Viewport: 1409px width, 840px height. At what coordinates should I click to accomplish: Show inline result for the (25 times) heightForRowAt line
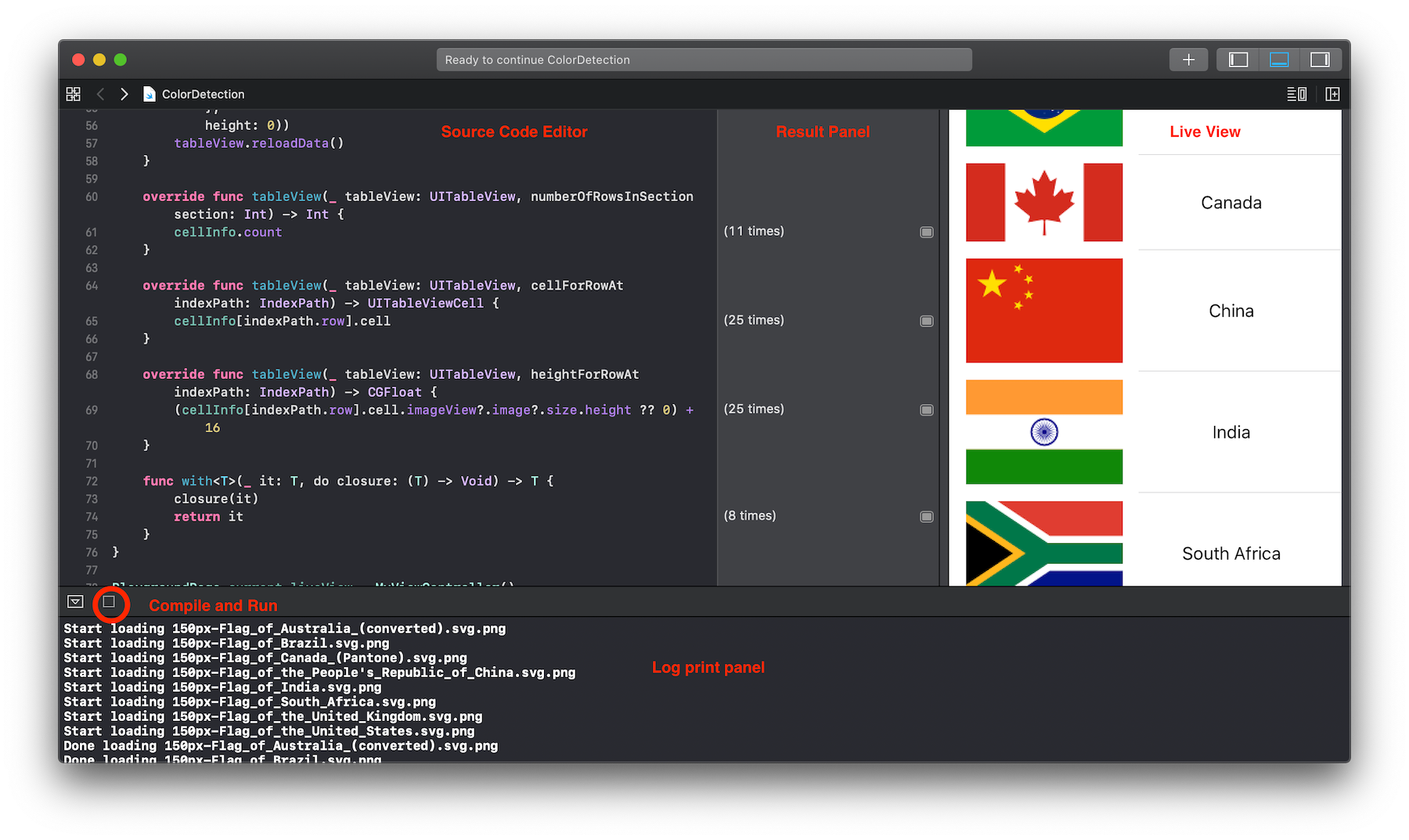(926, 409)
